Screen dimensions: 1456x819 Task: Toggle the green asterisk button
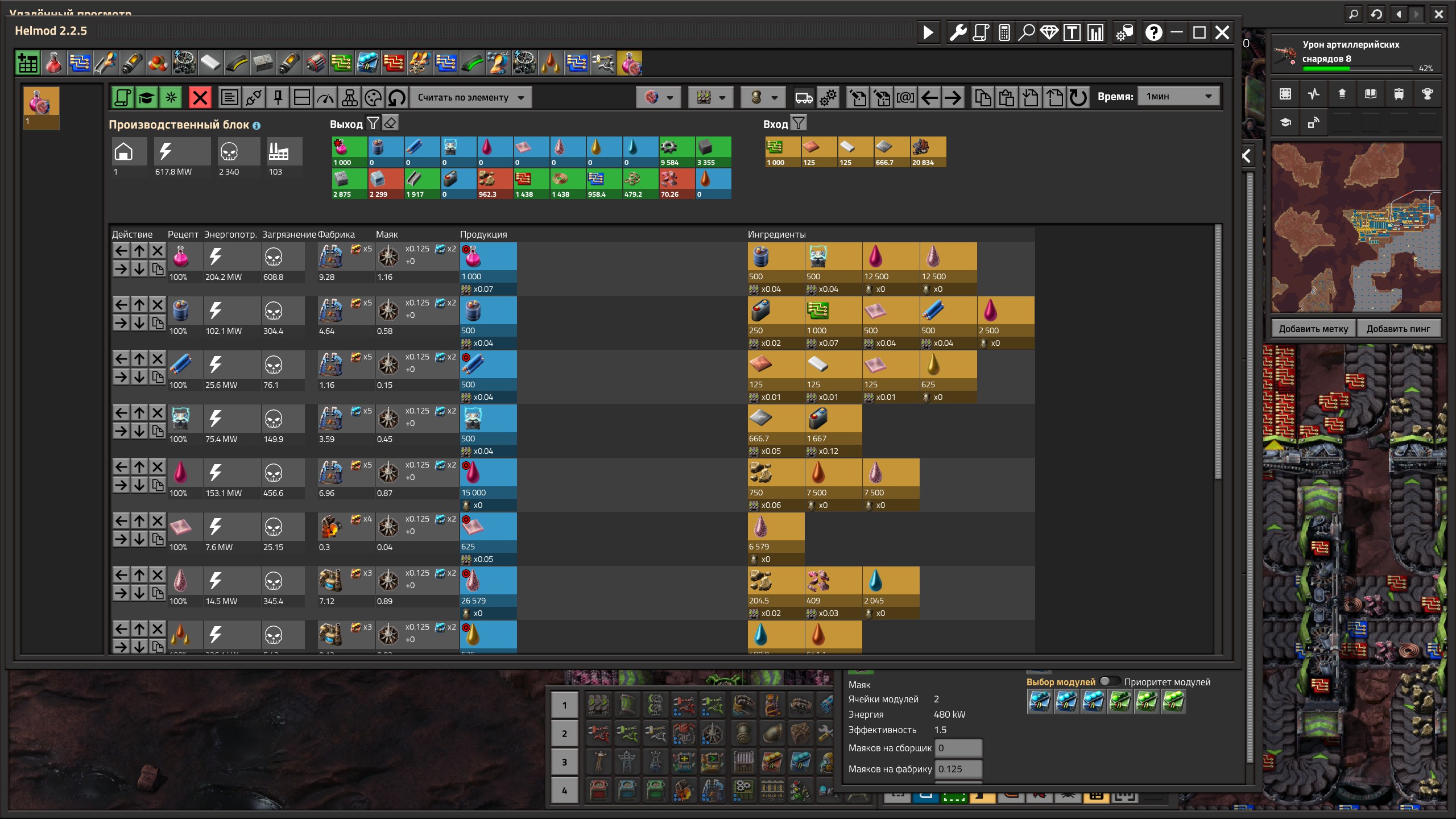tap(171, 97)
